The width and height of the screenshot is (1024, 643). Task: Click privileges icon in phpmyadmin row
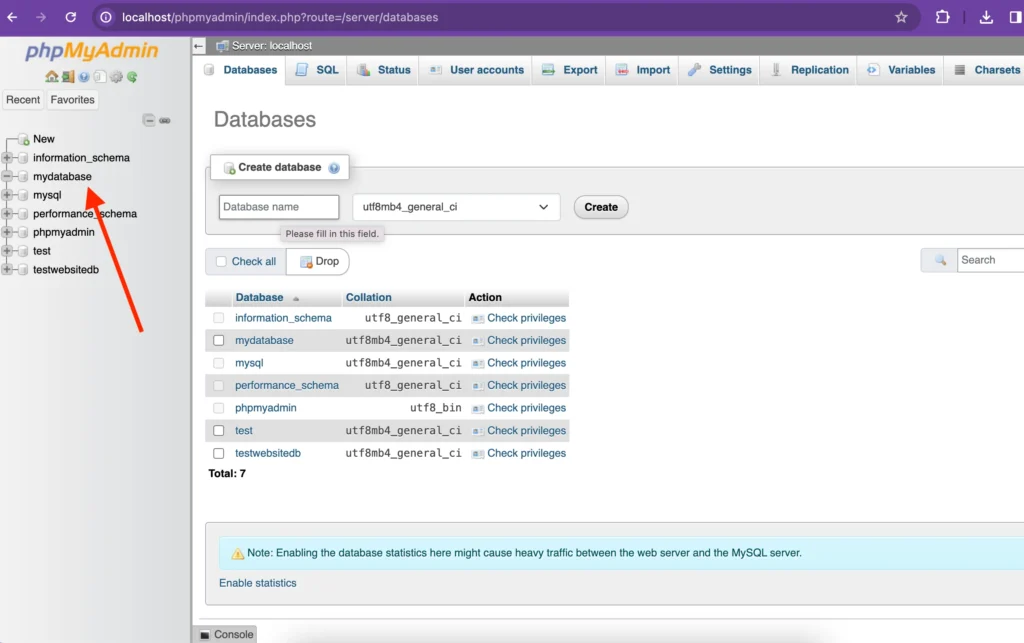pyautogui.click(x=477, y=409)
